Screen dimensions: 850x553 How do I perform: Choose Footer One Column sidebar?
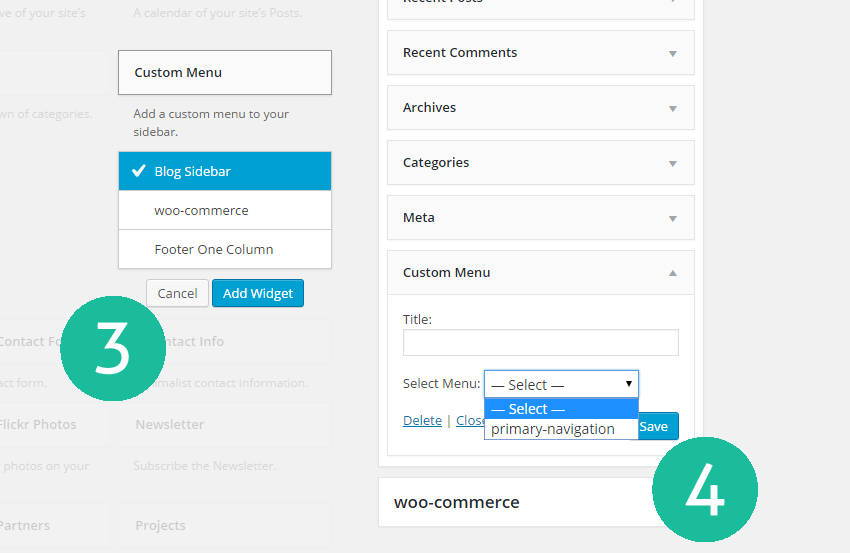pyautogui.click(x=224, y=249)
